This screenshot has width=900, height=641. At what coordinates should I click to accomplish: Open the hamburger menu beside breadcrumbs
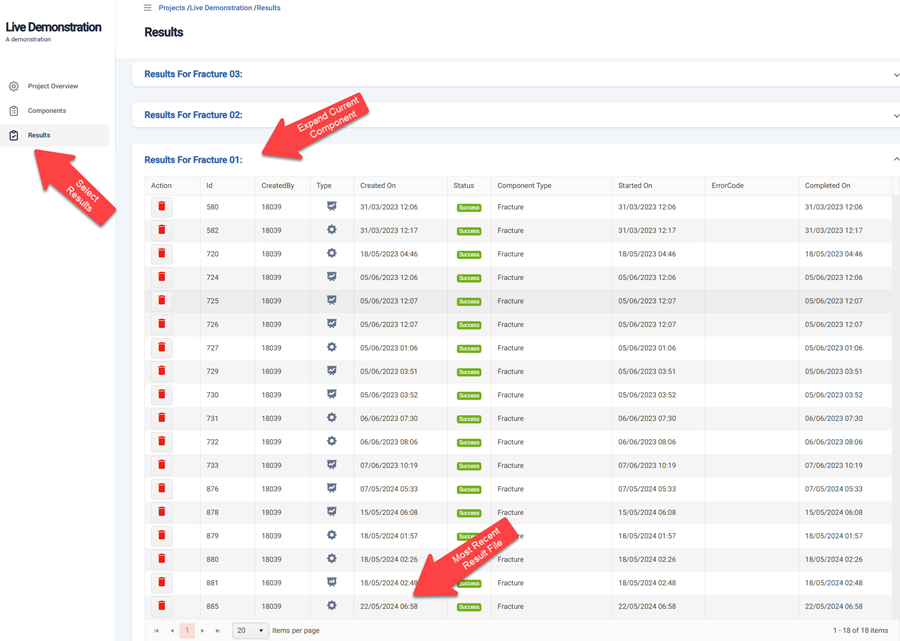[x=147, y=8]
